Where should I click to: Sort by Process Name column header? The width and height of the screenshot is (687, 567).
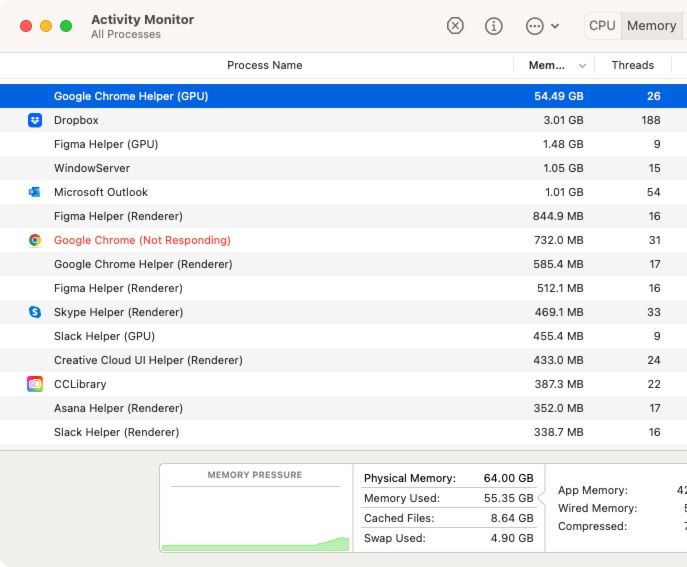264,66
